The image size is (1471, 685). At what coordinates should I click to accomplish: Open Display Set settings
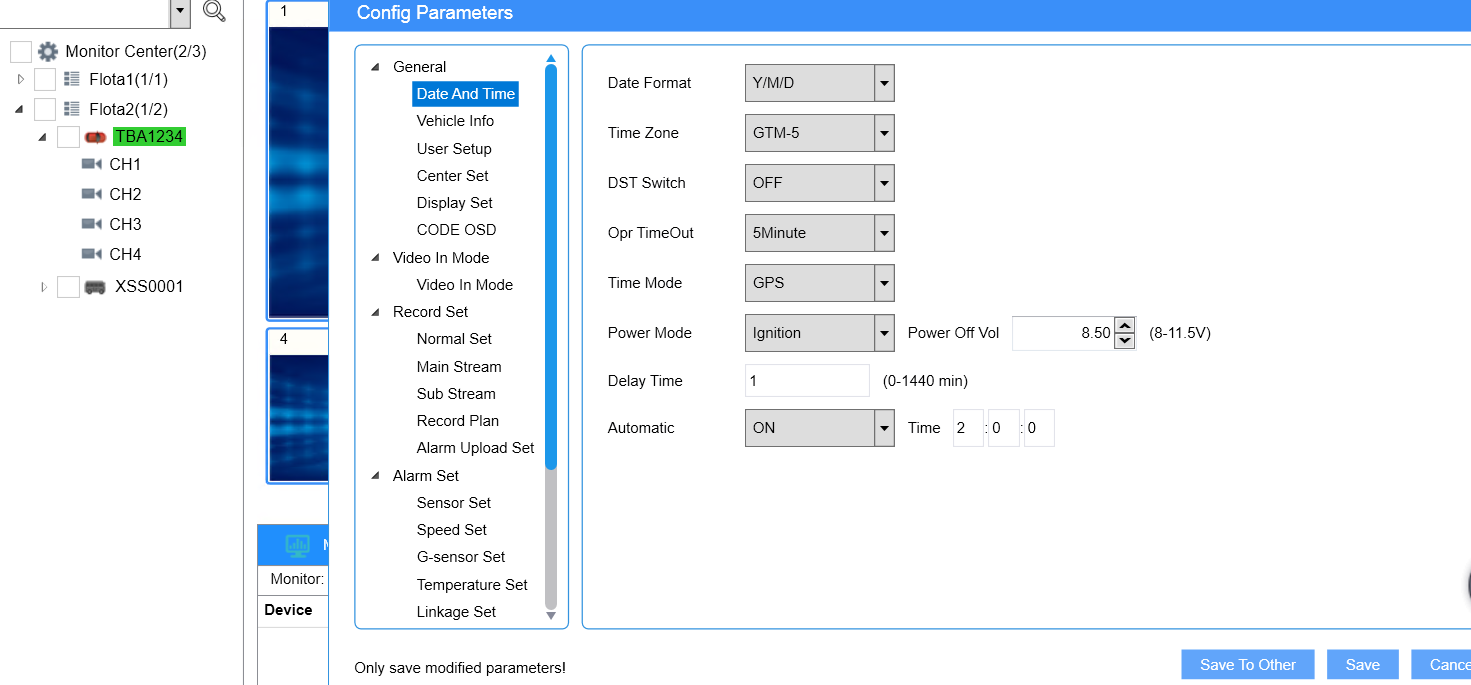455,203
